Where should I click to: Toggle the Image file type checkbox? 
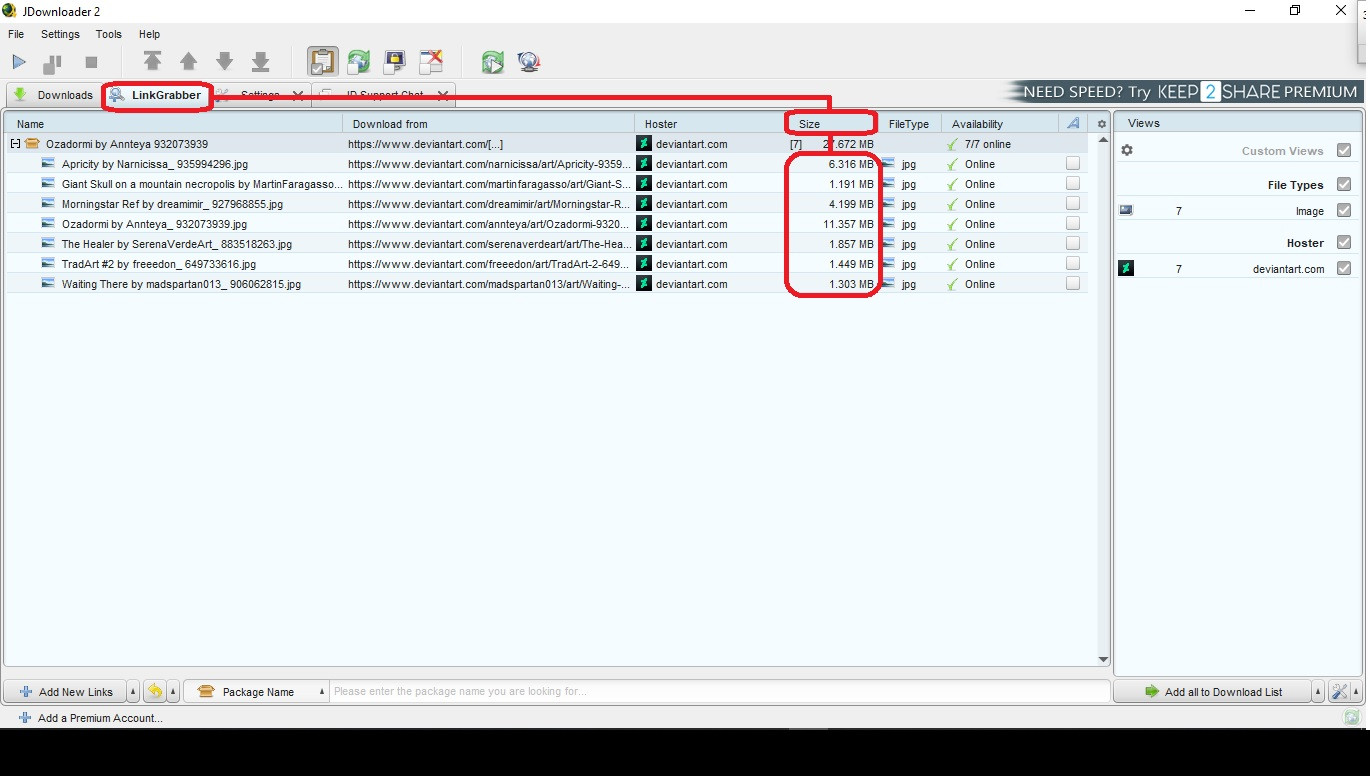pos(1344,210)
